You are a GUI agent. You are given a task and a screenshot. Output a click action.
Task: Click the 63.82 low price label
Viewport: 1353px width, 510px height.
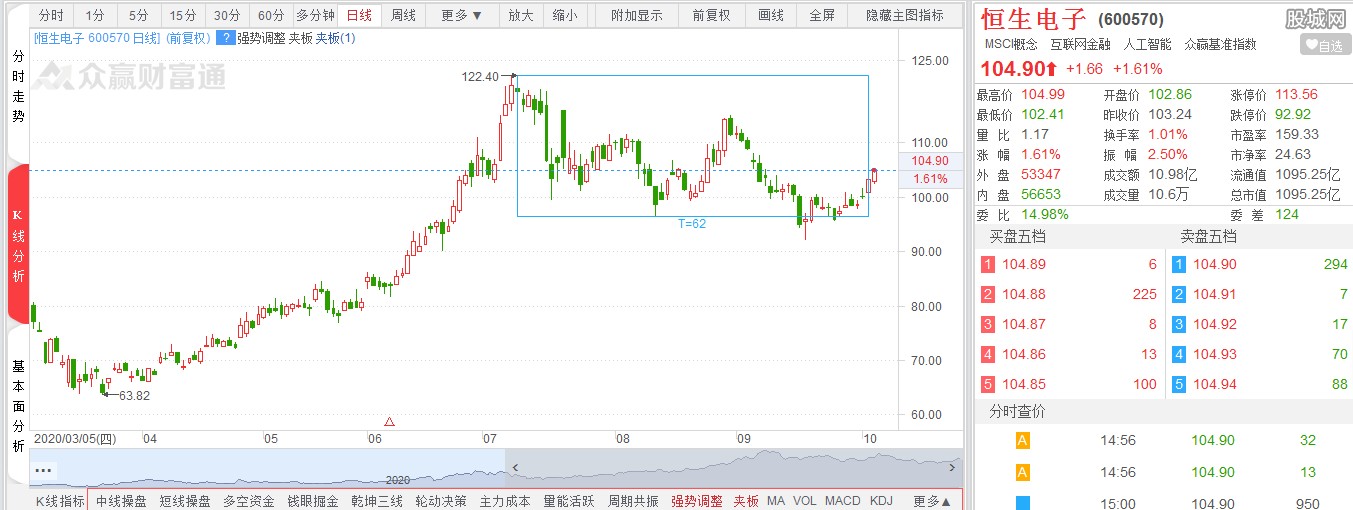(x=134, y=396)
